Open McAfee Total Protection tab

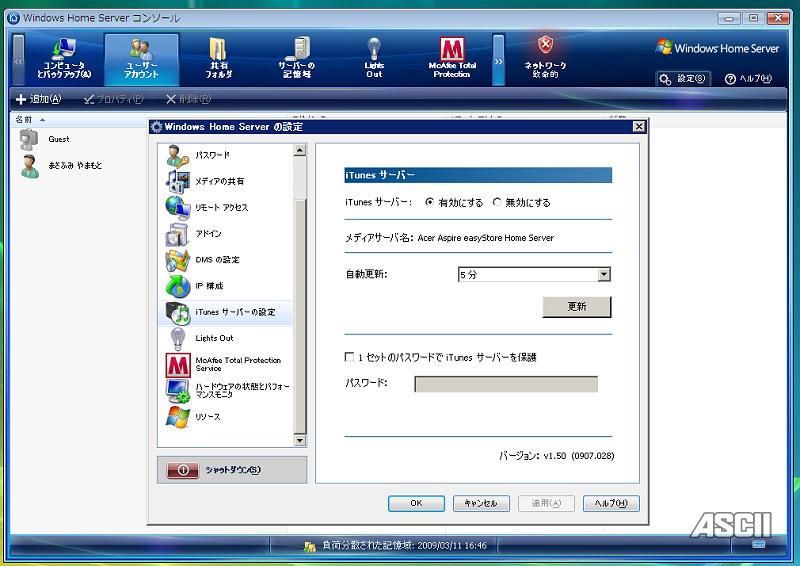point(452,59)
